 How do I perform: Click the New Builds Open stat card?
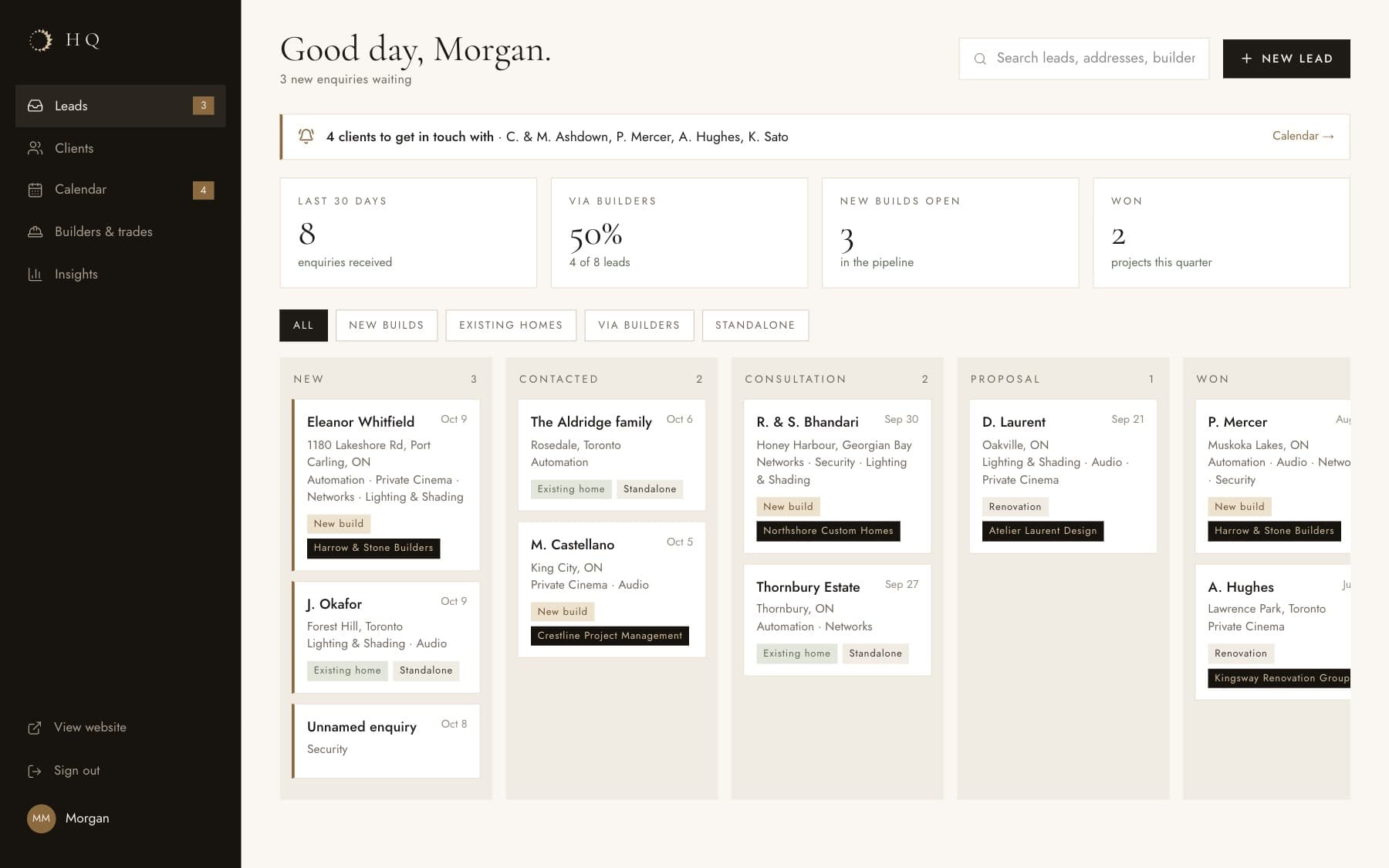tap(950, 233)
